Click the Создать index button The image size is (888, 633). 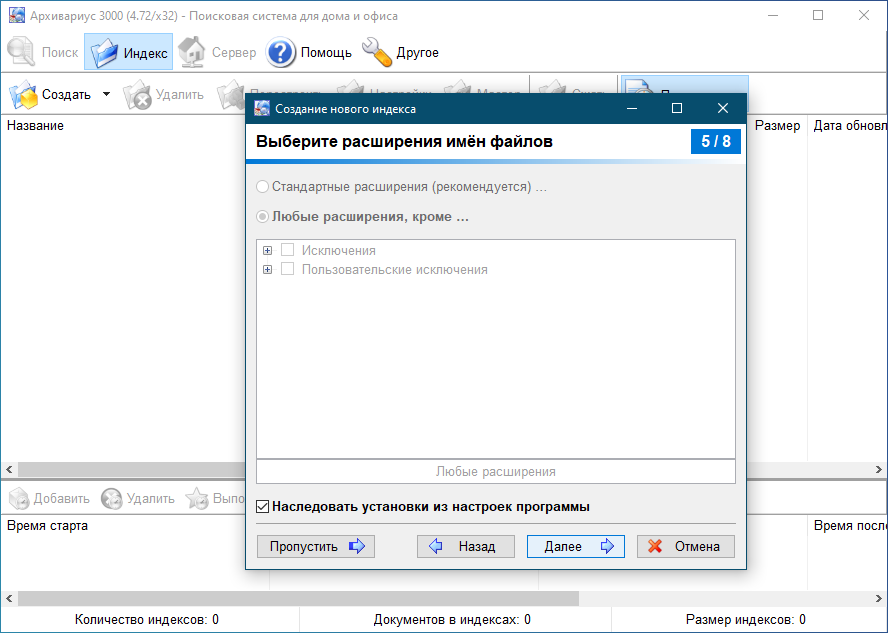[x=51, y=95]
